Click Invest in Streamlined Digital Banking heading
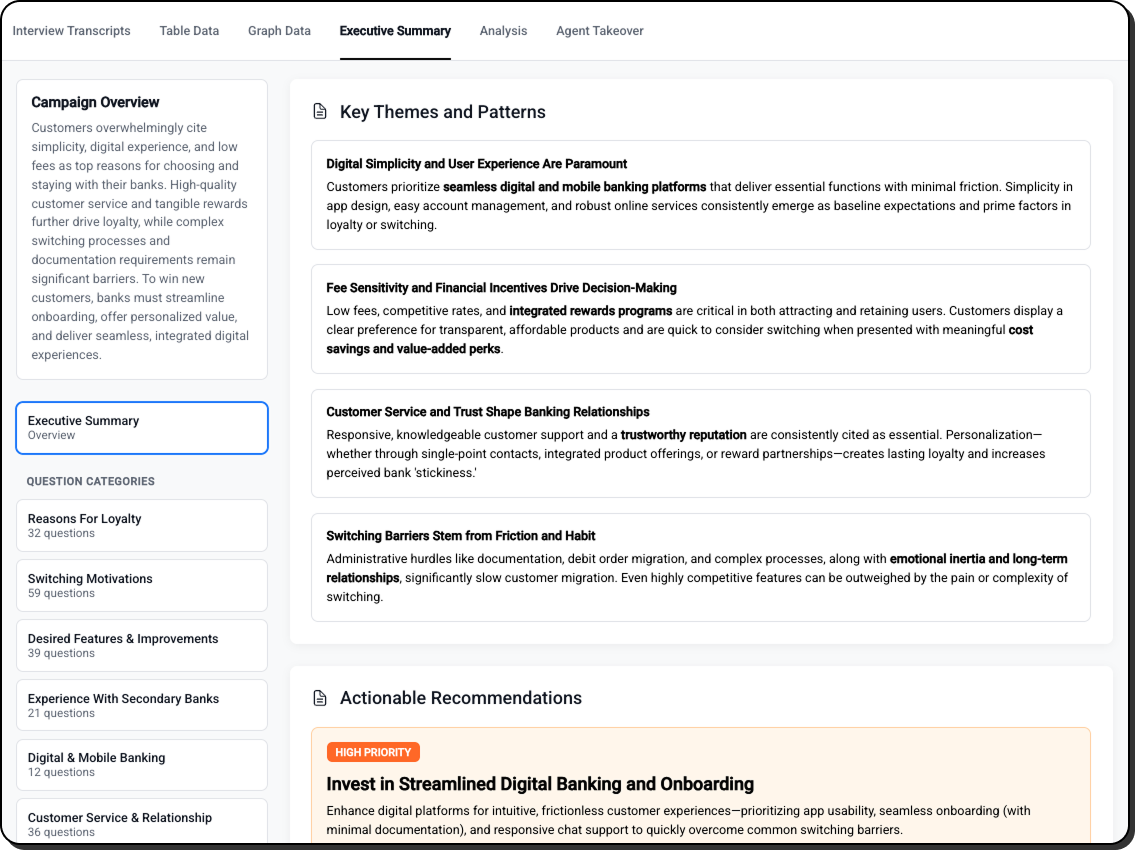The height and width of the screenshot is (850, 1135). point(540,784)
